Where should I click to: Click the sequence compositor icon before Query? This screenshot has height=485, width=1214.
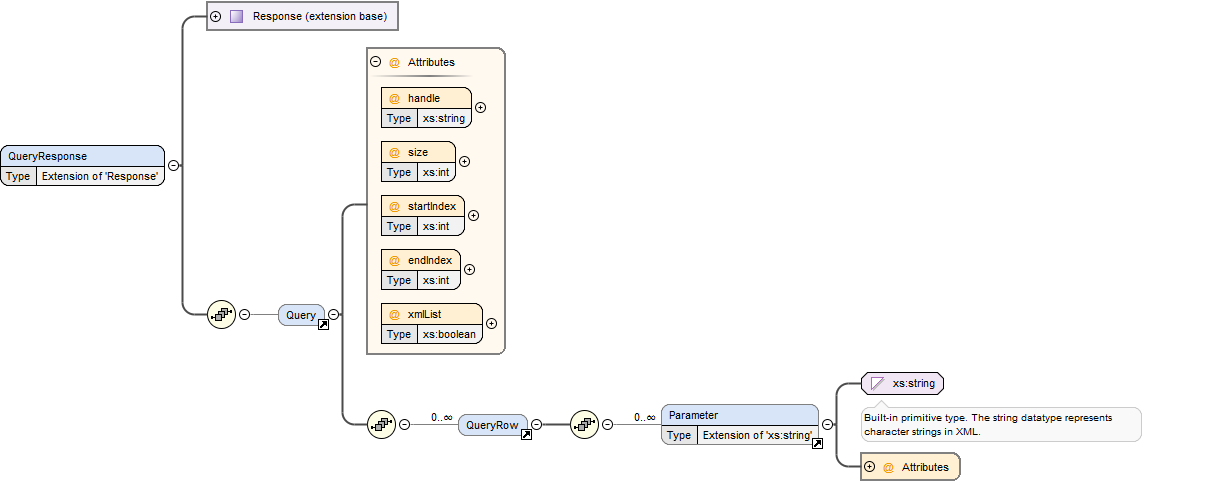[x=221, y=314]
